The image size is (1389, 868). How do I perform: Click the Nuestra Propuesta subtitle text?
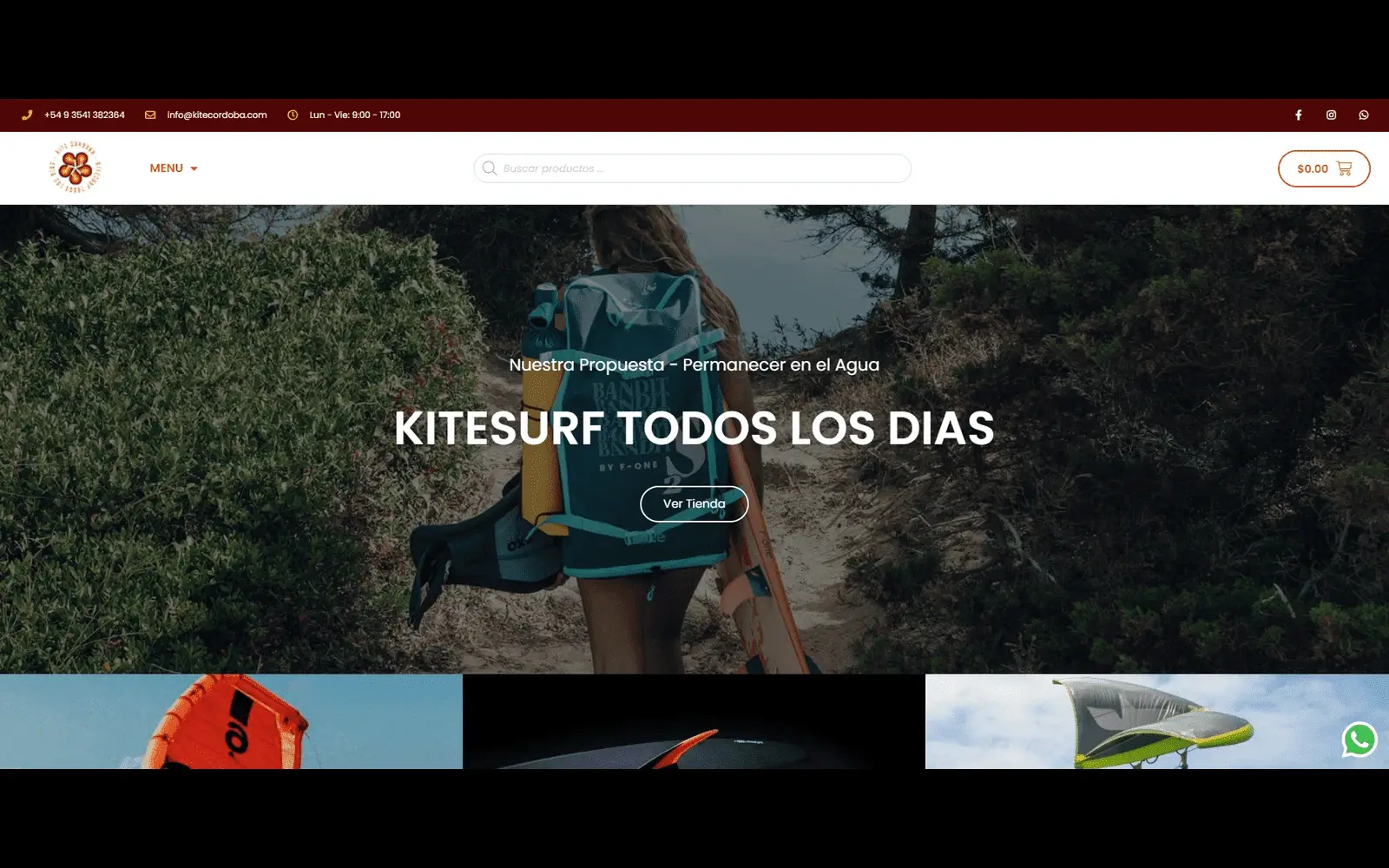tap(694, 365)
